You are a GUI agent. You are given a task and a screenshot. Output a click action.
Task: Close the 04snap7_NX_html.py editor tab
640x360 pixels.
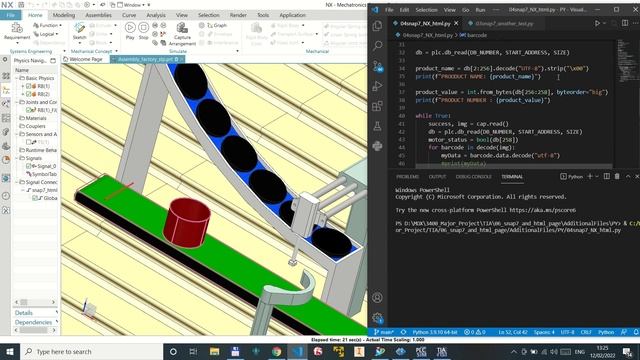click(456, 23)
